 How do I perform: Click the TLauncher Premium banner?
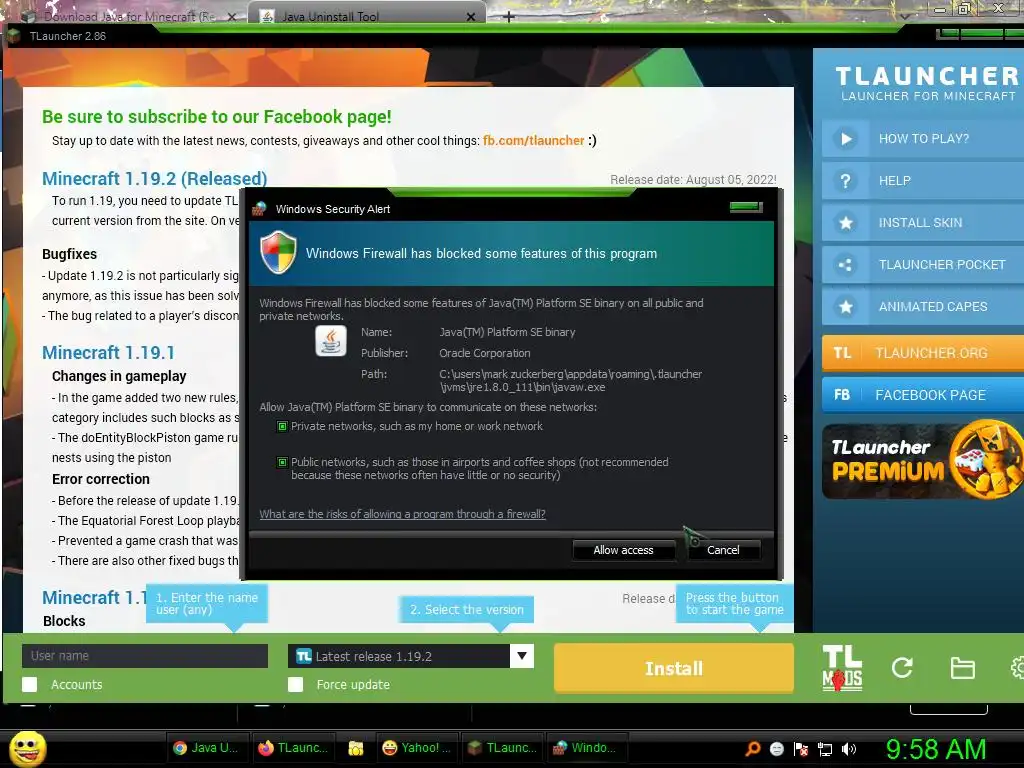click(923, 461)
